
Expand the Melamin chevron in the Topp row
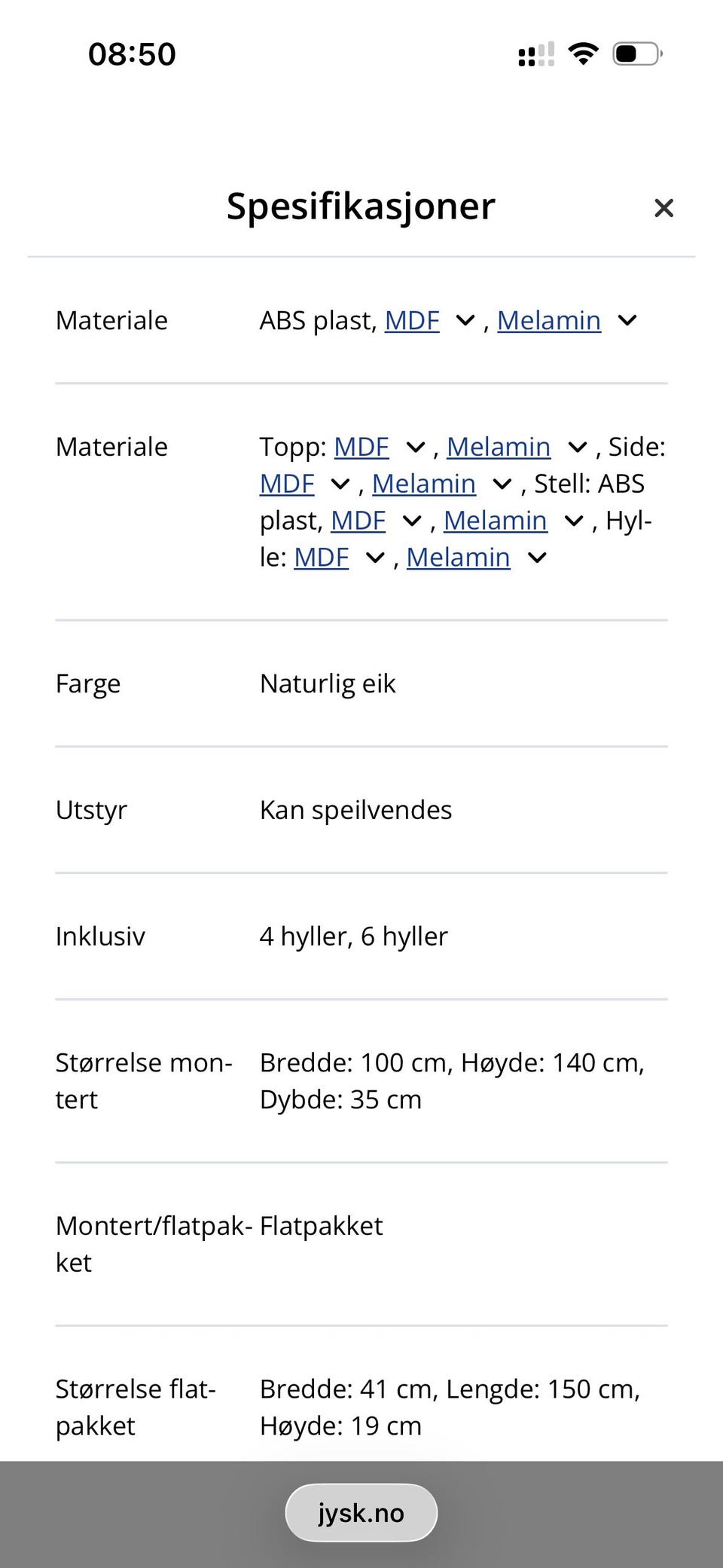(578, 446)
